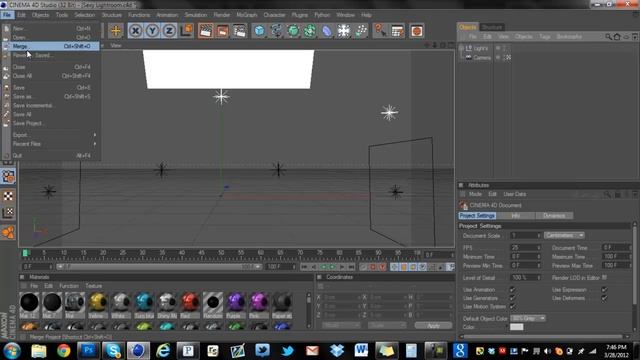Toggle the Z axis lock
The height and width of the screenshot is (360, 640).
tap(169, 31)
